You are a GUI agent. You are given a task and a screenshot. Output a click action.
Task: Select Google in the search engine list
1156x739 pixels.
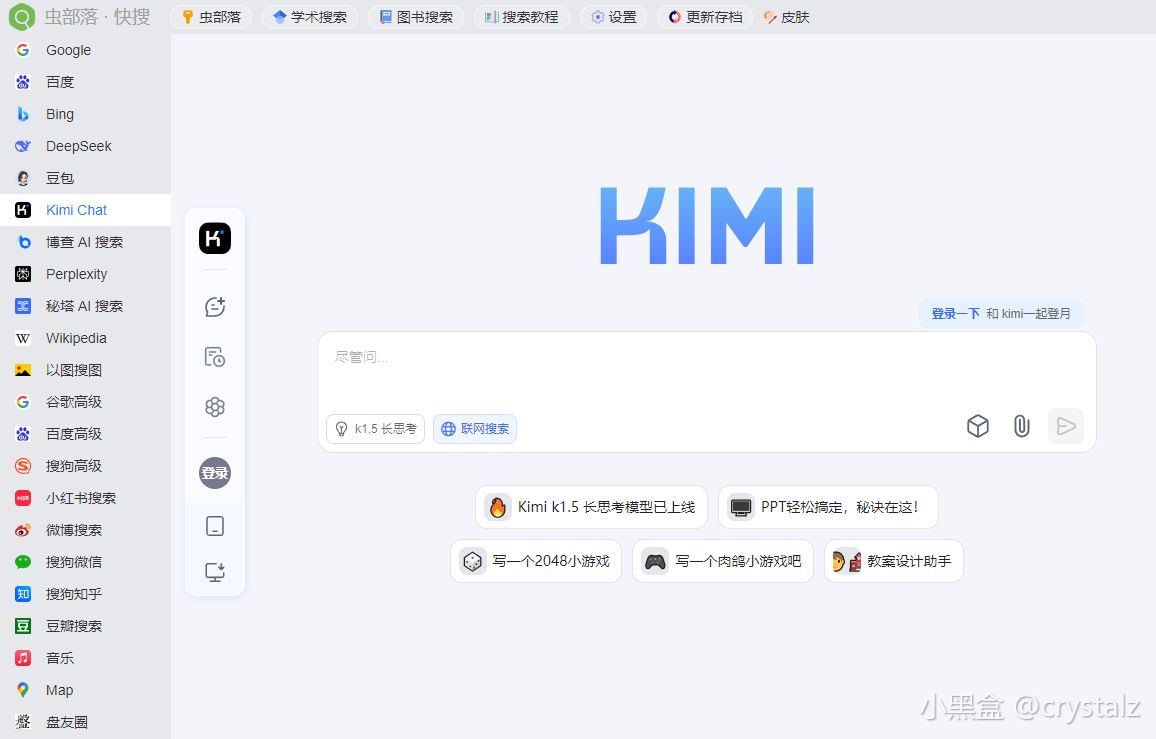click(86, 50)
